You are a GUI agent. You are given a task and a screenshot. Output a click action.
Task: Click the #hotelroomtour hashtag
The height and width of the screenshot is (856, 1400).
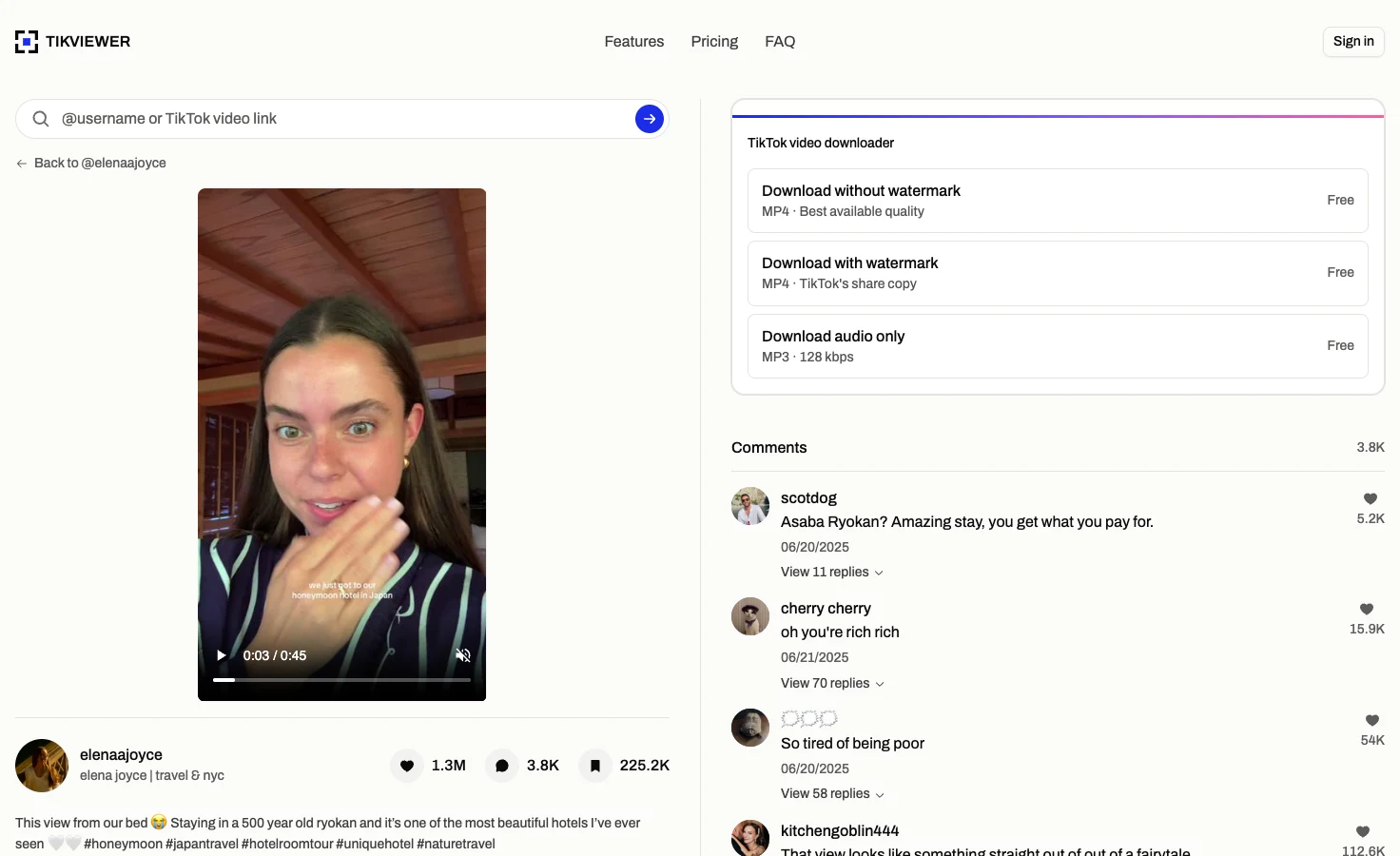pyautogui.click(x=286, y=844)
